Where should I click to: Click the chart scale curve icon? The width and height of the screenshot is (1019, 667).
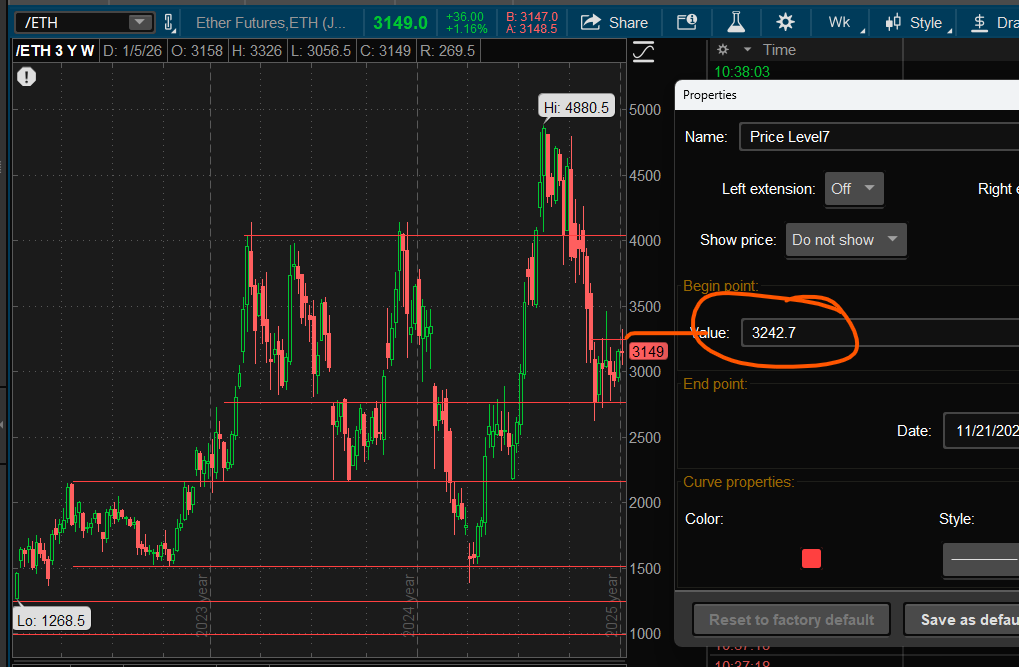pos(643,52)
